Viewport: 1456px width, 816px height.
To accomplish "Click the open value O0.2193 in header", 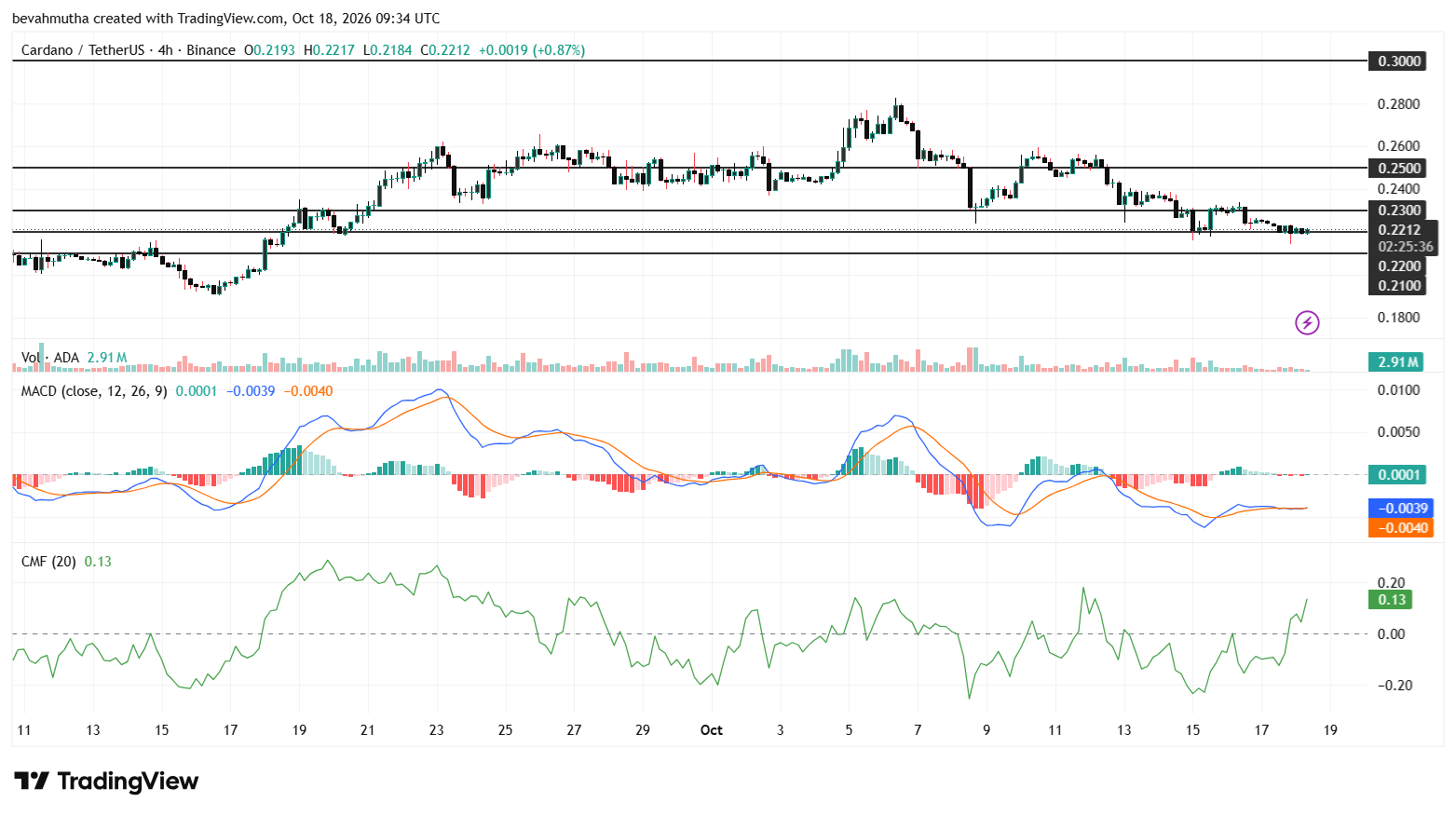I will [x=269, y=50].
